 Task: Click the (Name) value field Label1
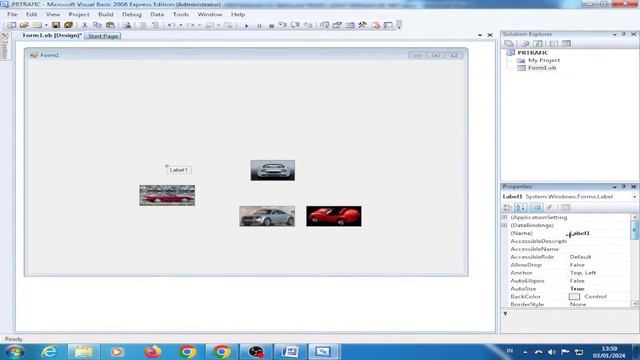(599, 233)
